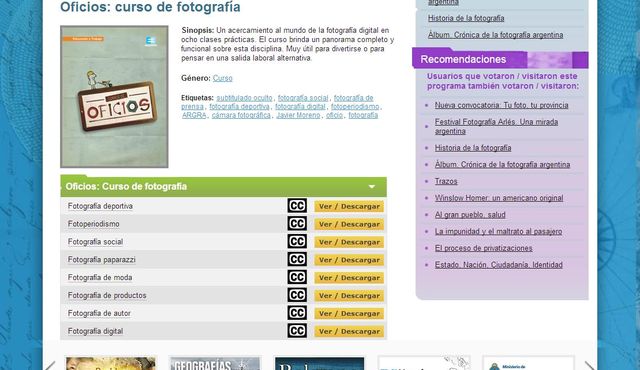Click the Recomendaciones section header
640x370 pixels.
(500, 60)
